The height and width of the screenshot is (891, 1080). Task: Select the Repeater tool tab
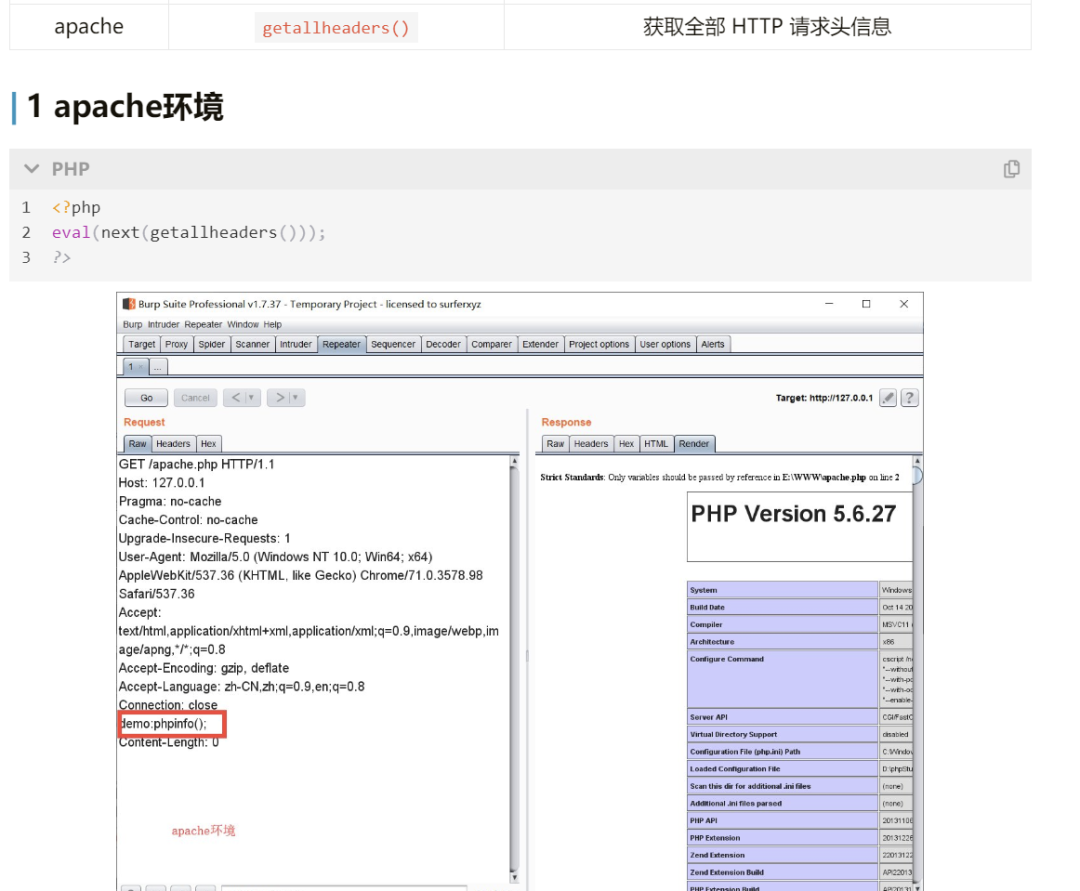point(341,344)
